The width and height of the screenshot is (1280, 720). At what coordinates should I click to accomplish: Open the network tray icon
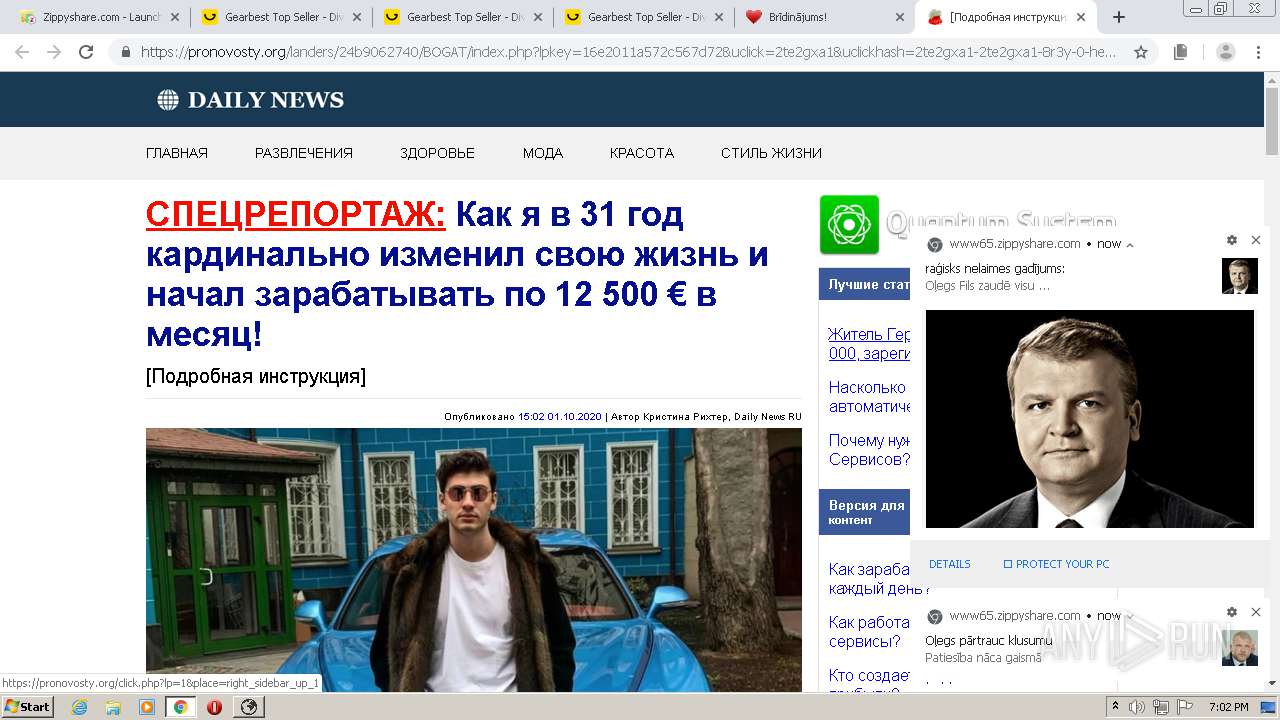[x=1160, y=707]
